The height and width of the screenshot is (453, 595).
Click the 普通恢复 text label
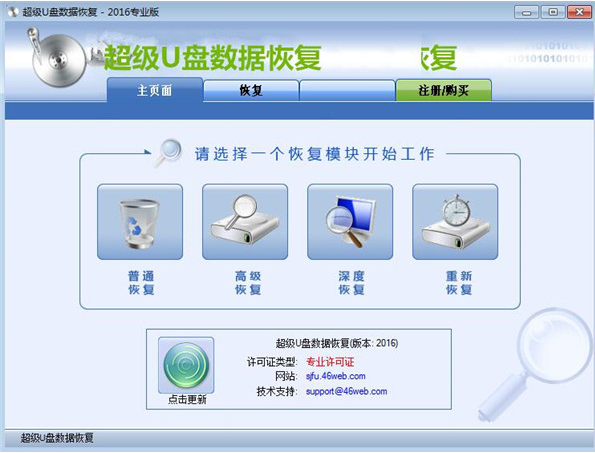pyautogui.click(x=141, y=283)
